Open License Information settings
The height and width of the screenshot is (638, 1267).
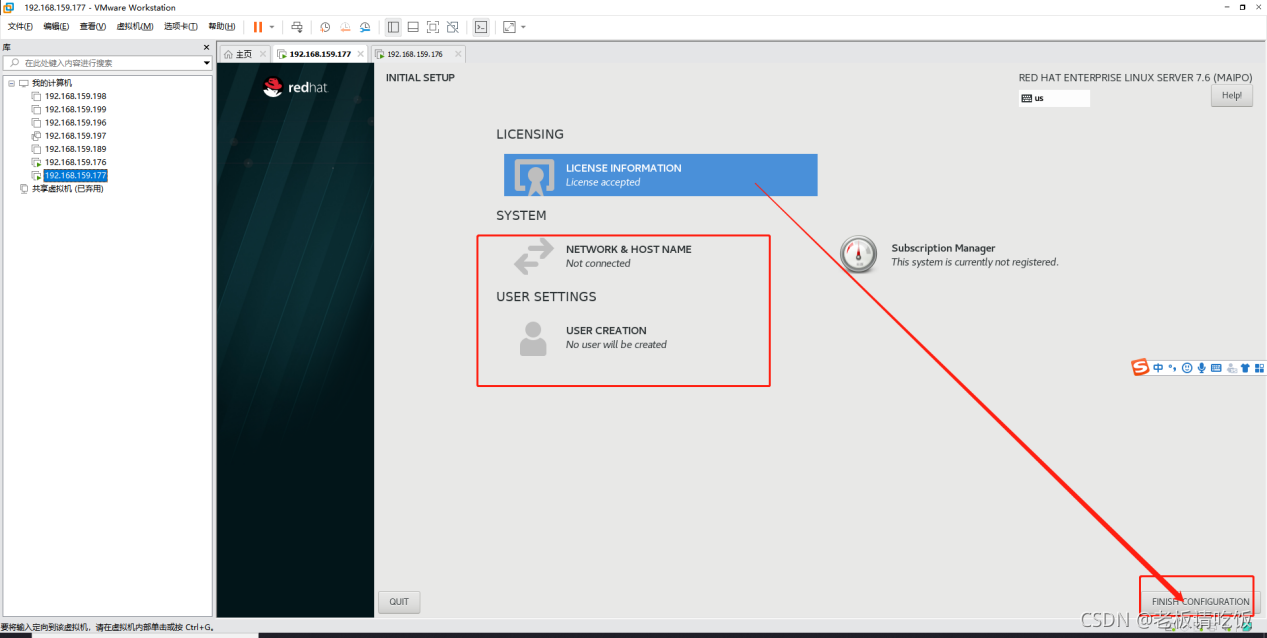tap(660, 175)
